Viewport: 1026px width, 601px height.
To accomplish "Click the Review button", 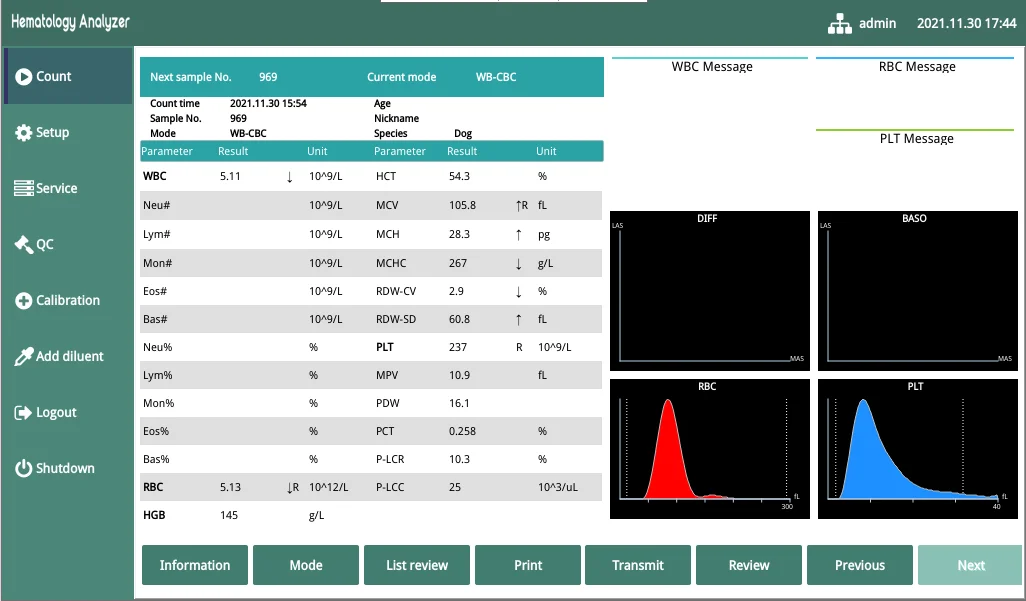I will pyautogui.click(x=749, y=565).
